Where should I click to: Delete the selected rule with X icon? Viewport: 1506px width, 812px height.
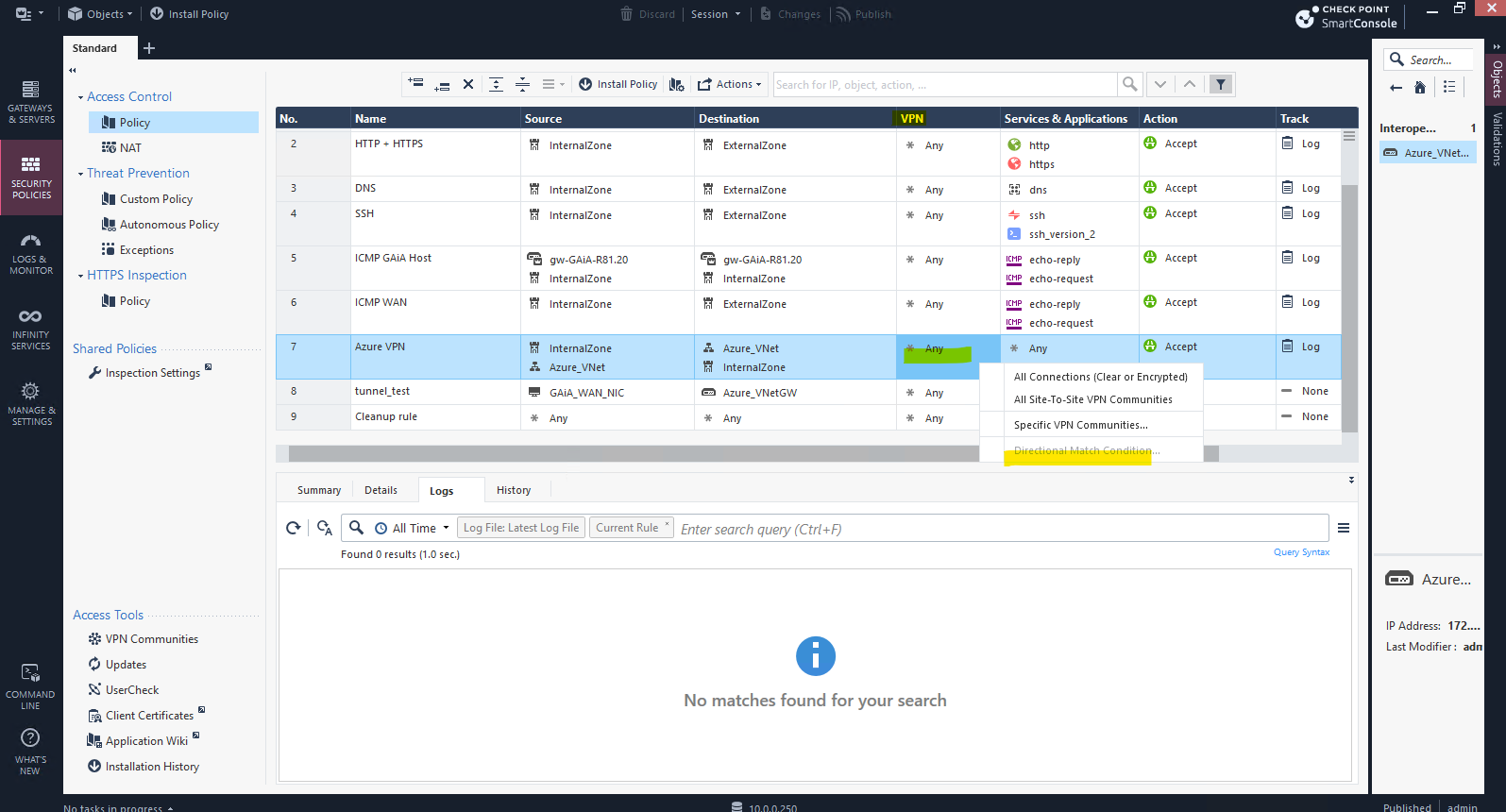[468, 84]
